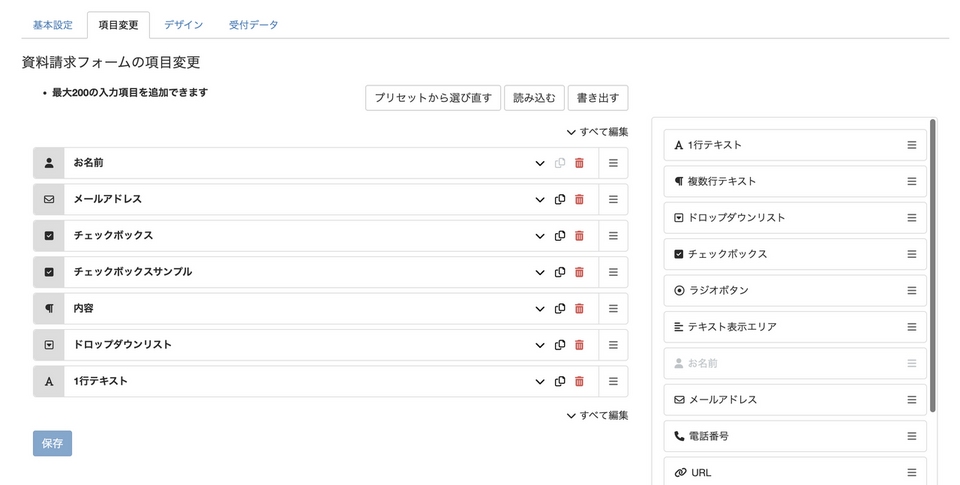Click the trash icon for 1行テキスト row
Image resolution: width=960 pixels, height=485 pixels.
tap(579, 382)
